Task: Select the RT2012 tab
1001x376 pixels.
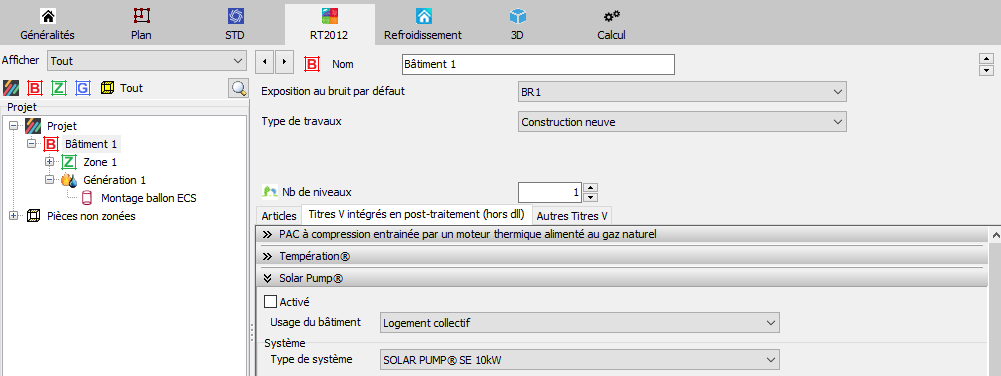Action: 329,24
